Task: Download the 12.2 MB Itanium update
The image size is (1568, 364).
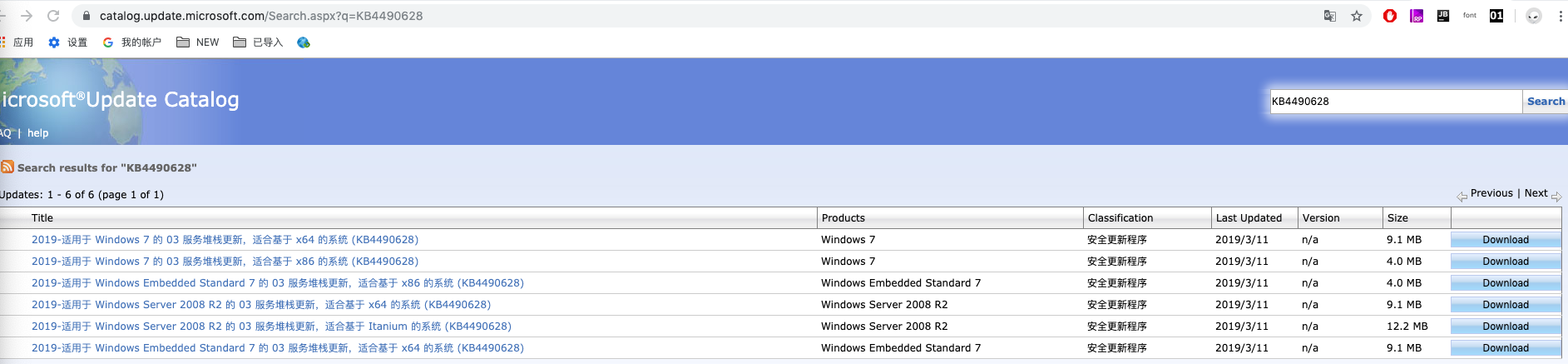Action: [x=1506, y=327]
